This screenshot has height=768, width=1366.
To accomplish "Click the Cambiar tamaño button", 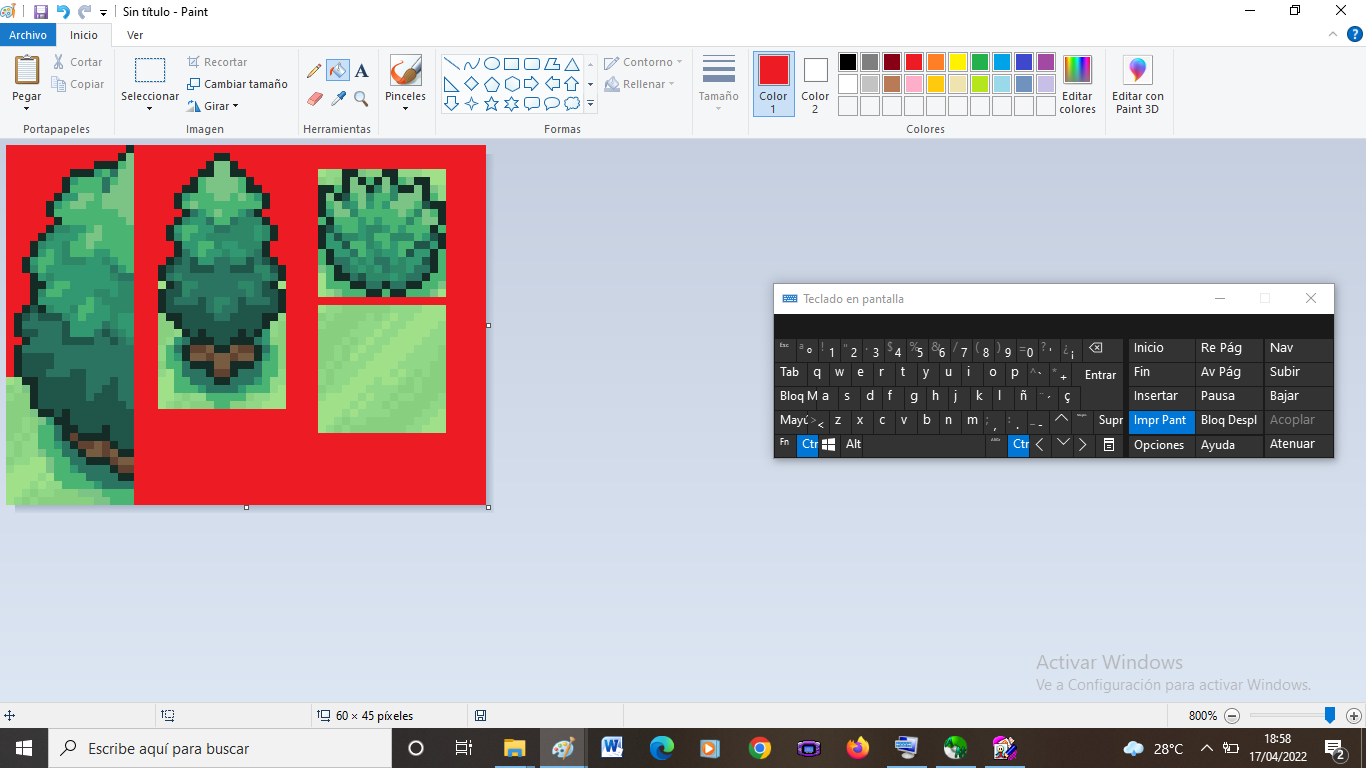I will point(237,84).
